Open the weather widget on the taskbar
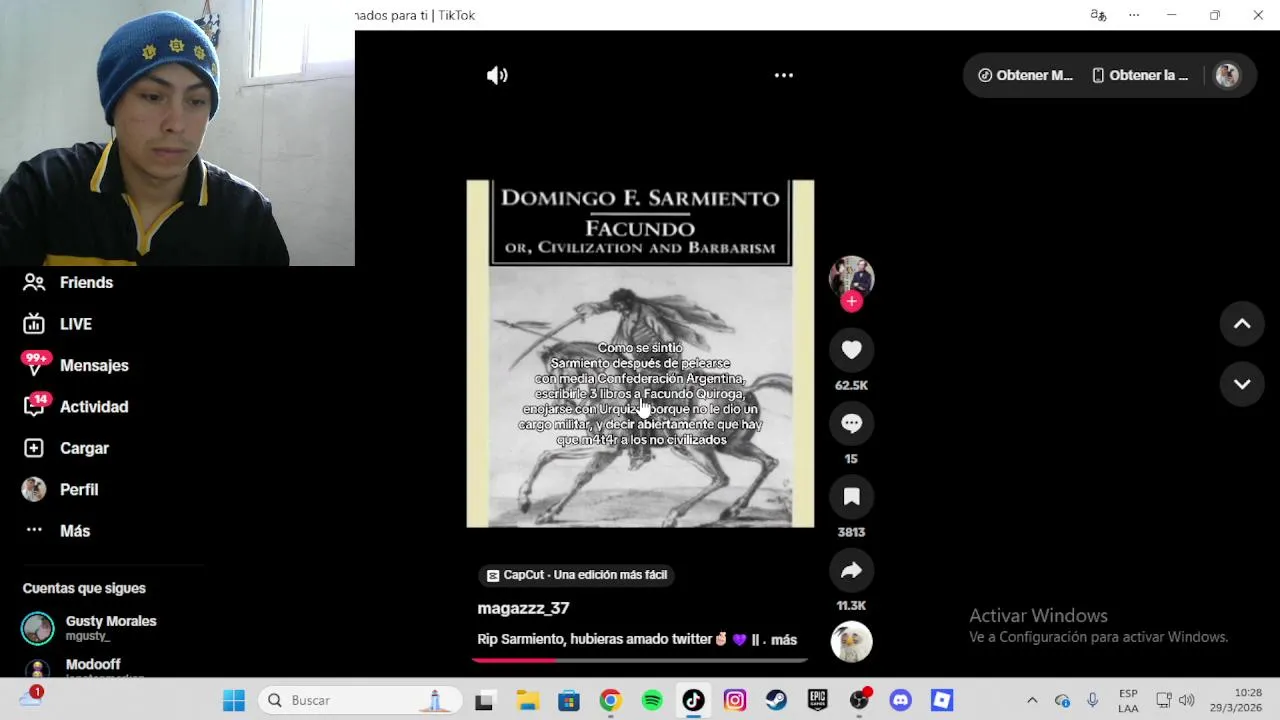The width and height of the screenshot is (1280, 720). [x=30, y=698]
